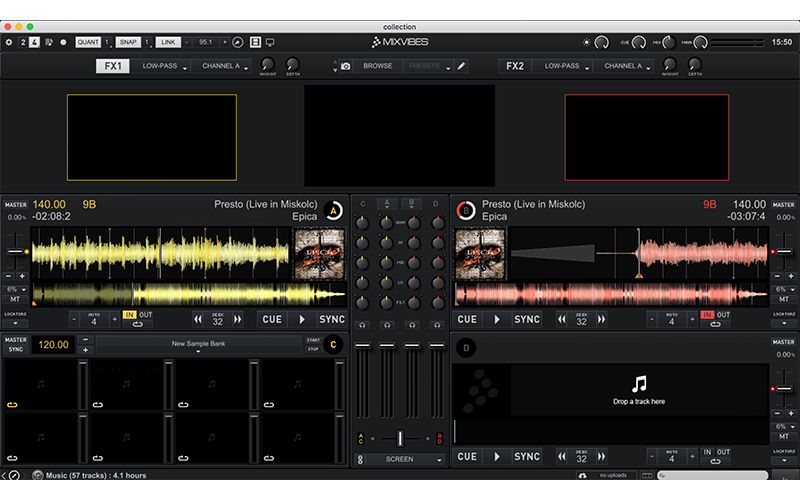
Task: Click the camera snapshot icon beside BROWSE
Action: 345,66
